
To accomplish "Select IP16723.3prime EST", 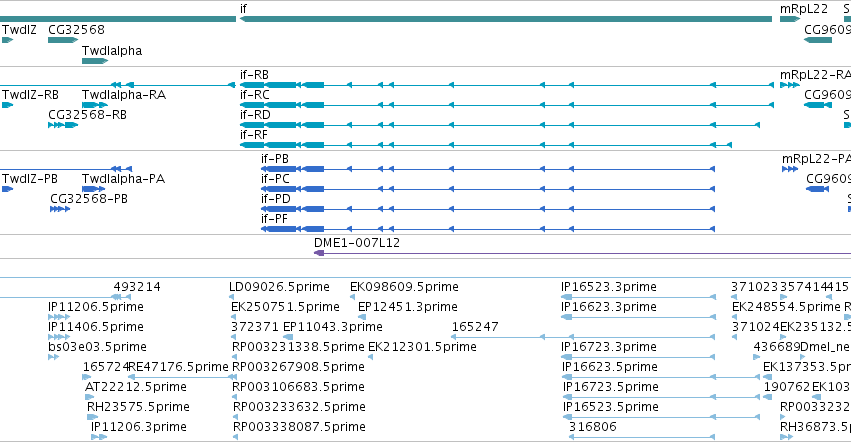I will point(638,357).
